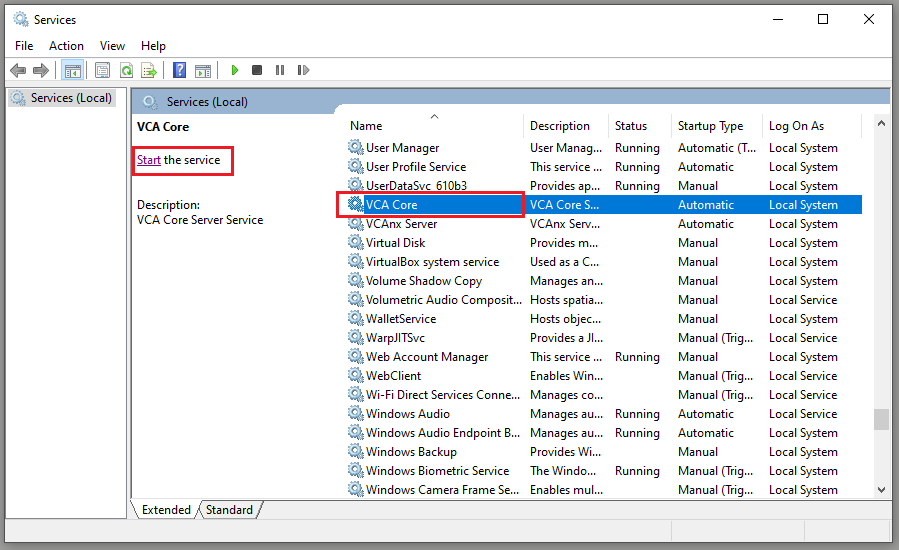Click the Show/Hide Console Tree icon
This screenshot has width=899, height=550.
point(72,70)
